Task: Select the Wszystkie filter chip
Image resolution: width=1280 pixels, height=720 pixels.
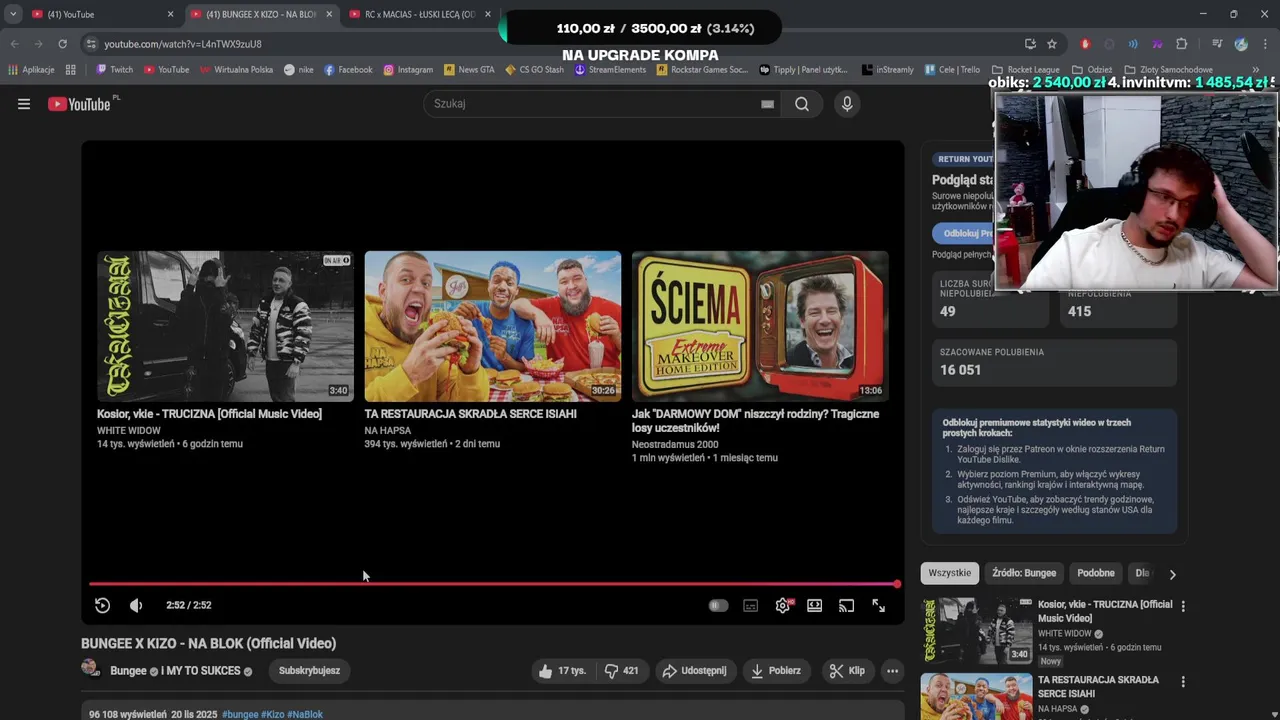Action: pos(949,573)
